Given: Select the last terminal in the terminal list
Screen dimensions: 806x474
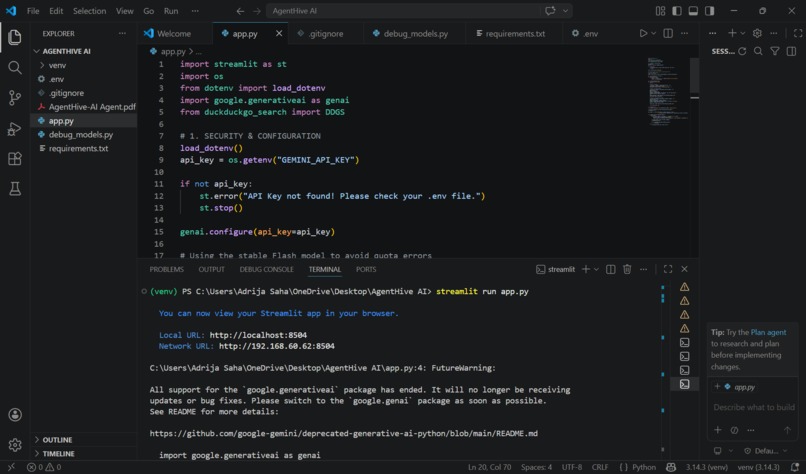Looking at the screenshot, I should [x=685, y=384].
